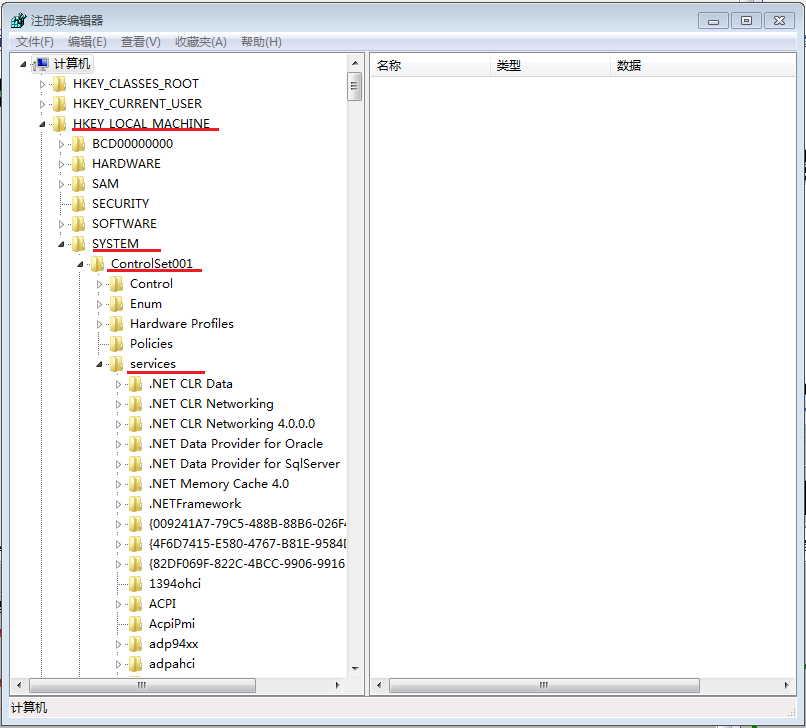Click the .NETFramework folder icon
The height and width of the screenshot is (728, 806).
tap(136, 504)
